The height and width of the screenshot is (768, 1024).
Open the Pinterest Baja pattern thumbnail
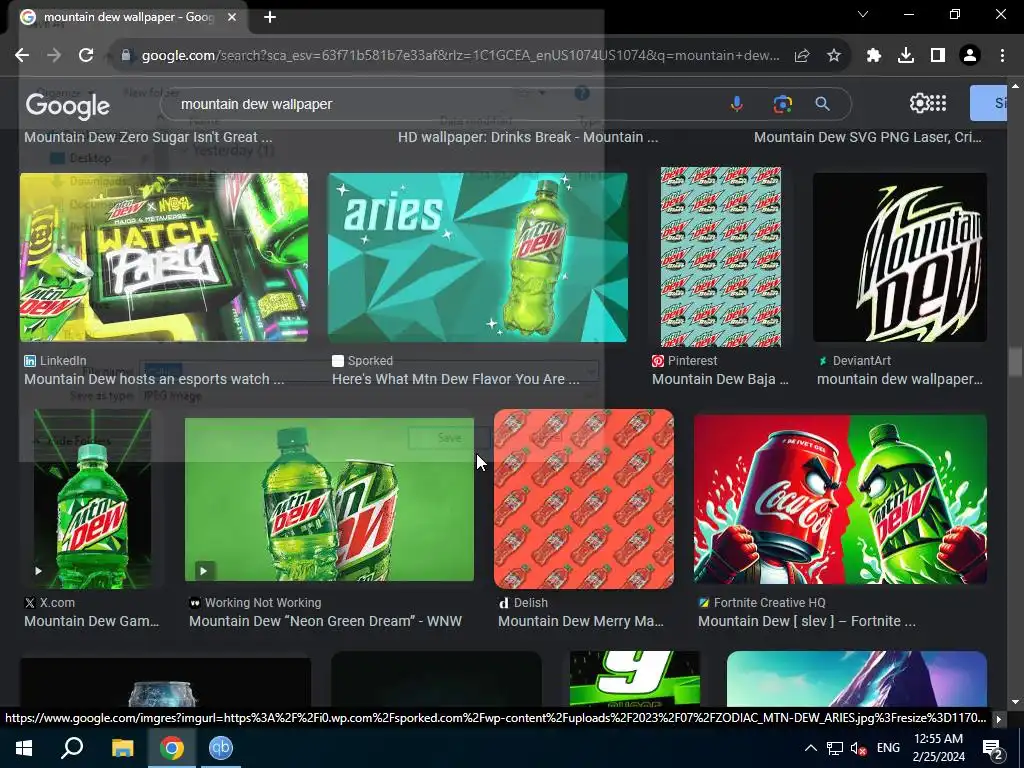click(x=721, y=257)
